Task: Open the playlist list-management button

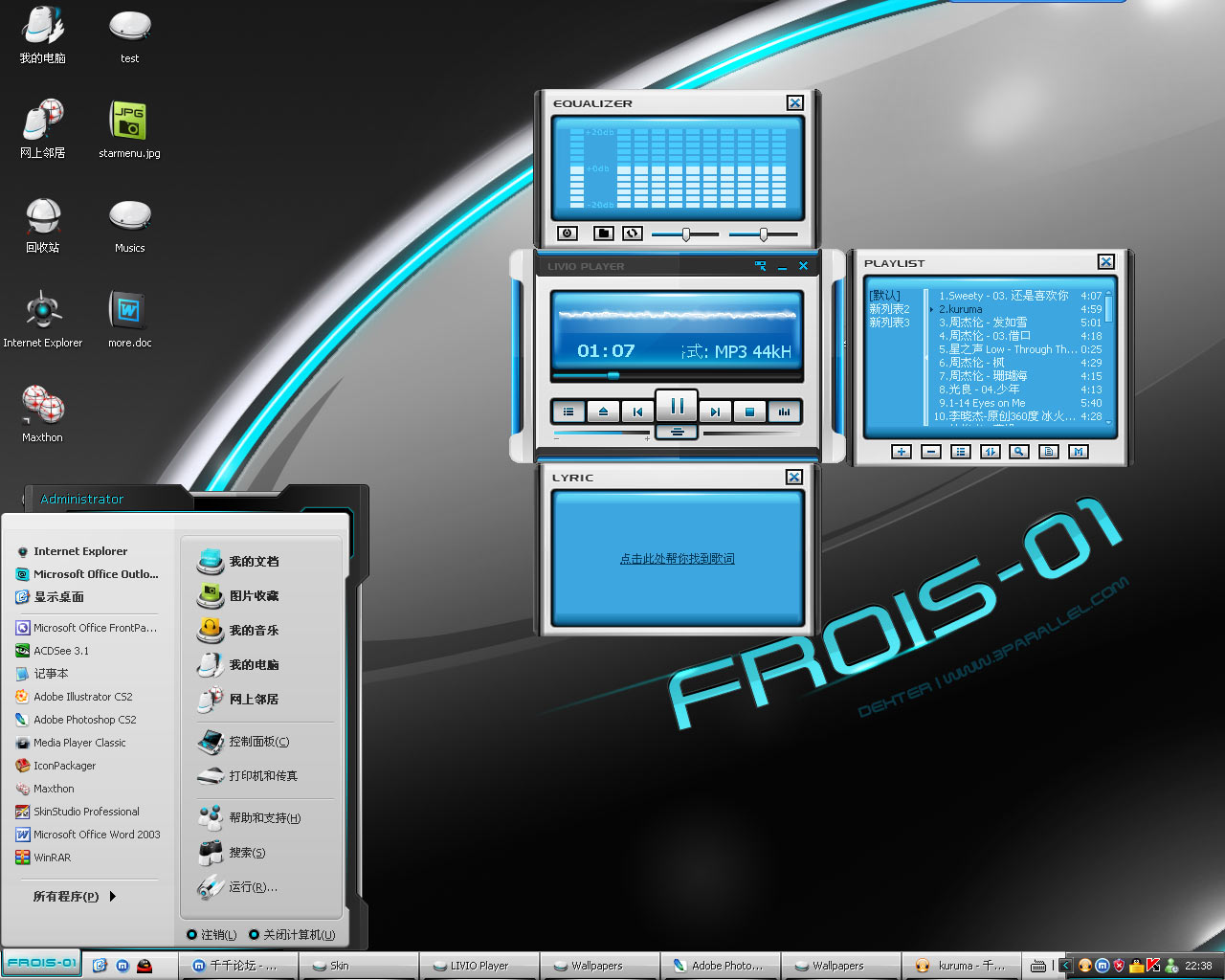Action: [961, 452]
